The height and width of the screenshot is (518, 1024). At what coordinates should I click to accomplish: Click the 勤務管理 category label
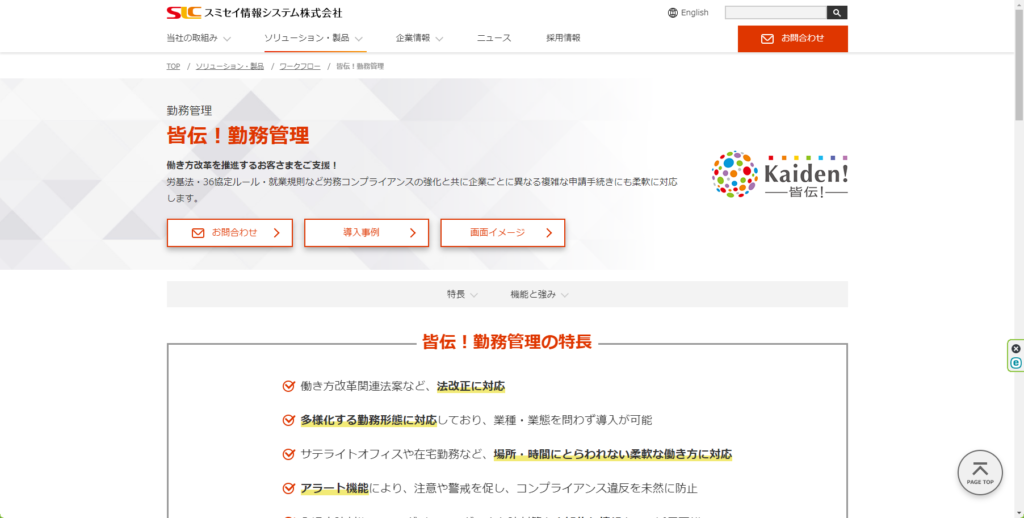coord(189,110)
